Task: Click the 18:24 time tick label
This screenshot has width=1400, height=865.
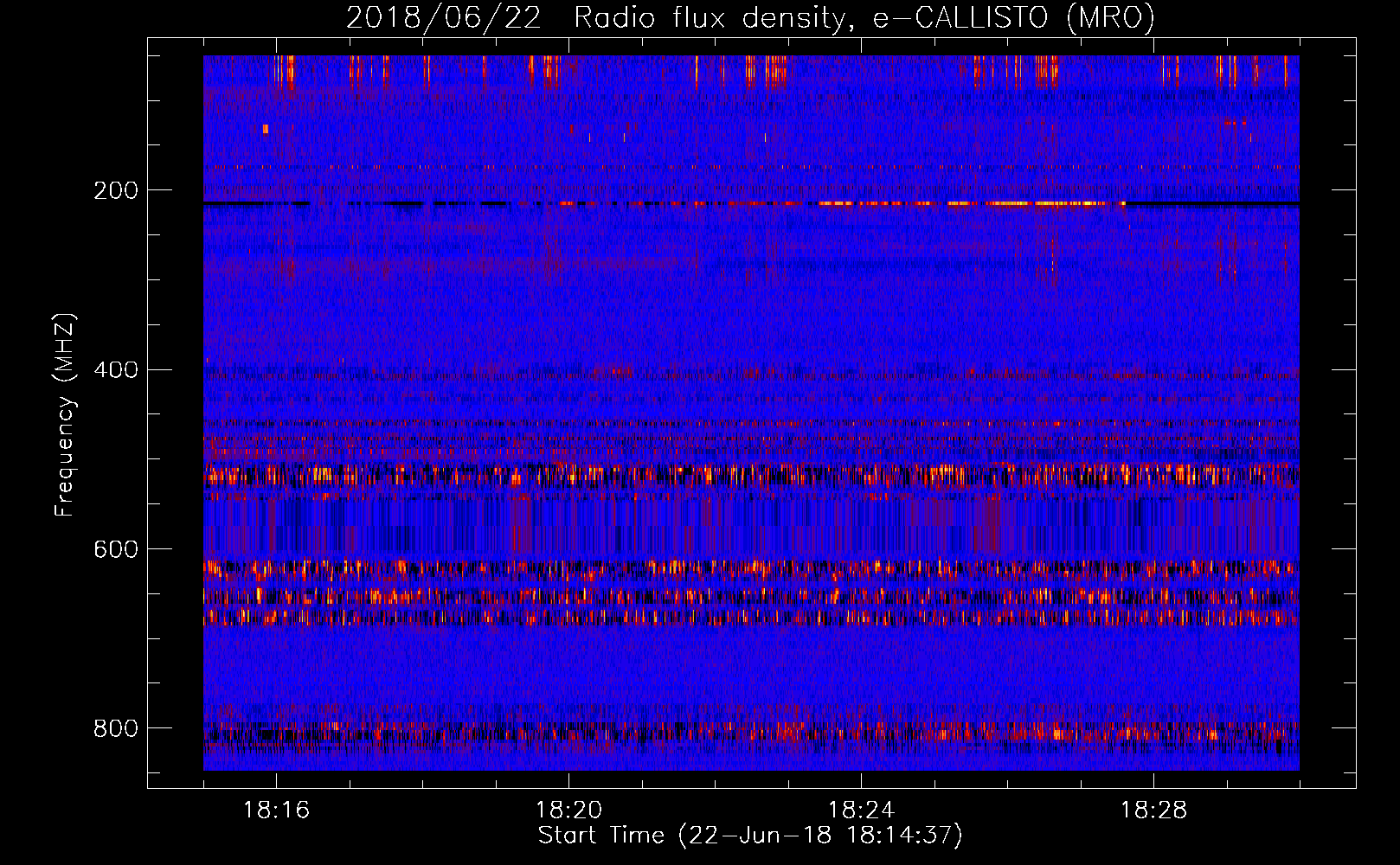Action: (x=861, y=810)
